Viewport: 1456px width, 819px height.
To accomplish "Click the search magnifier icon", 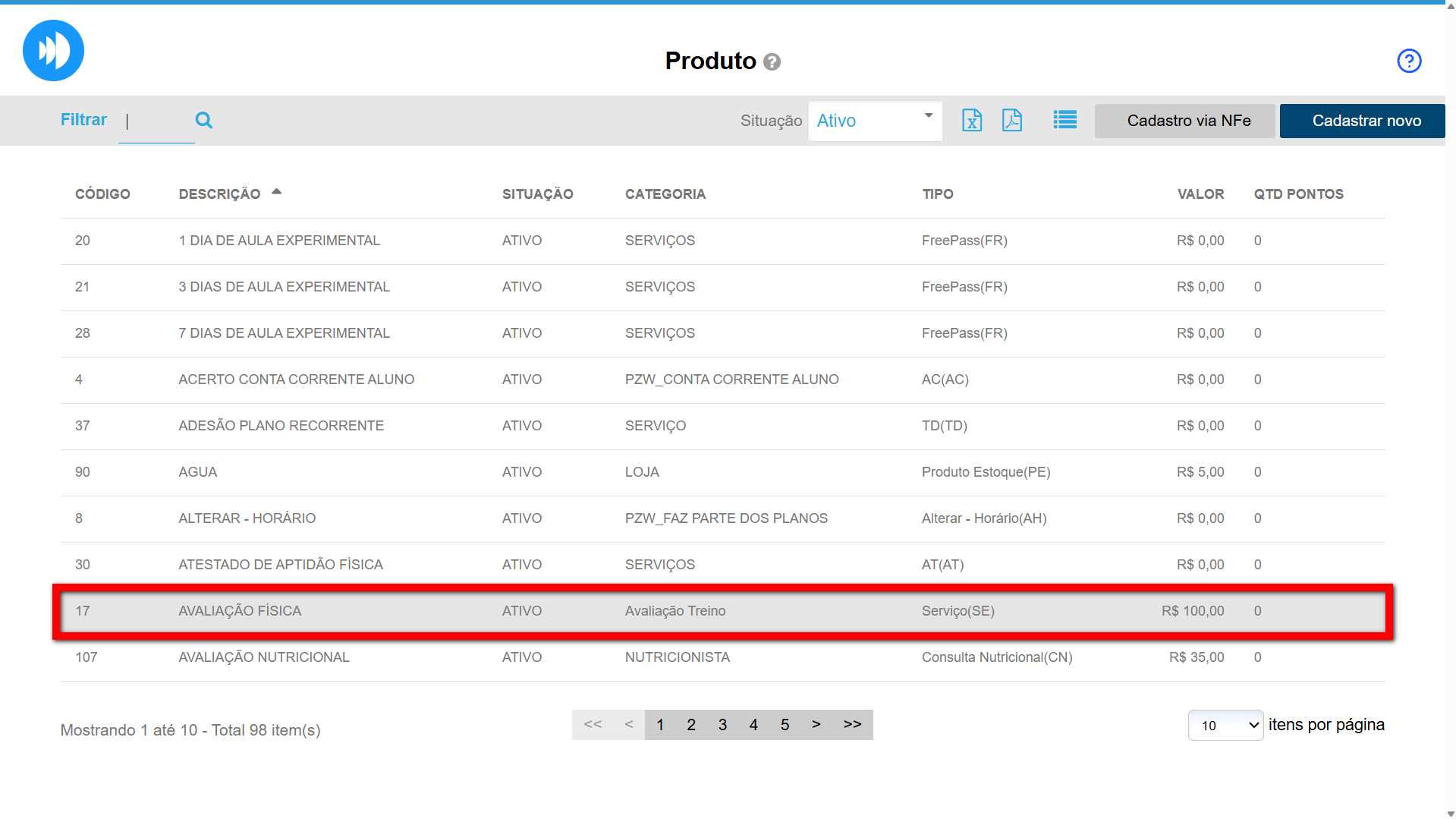I will click(203, 120).
